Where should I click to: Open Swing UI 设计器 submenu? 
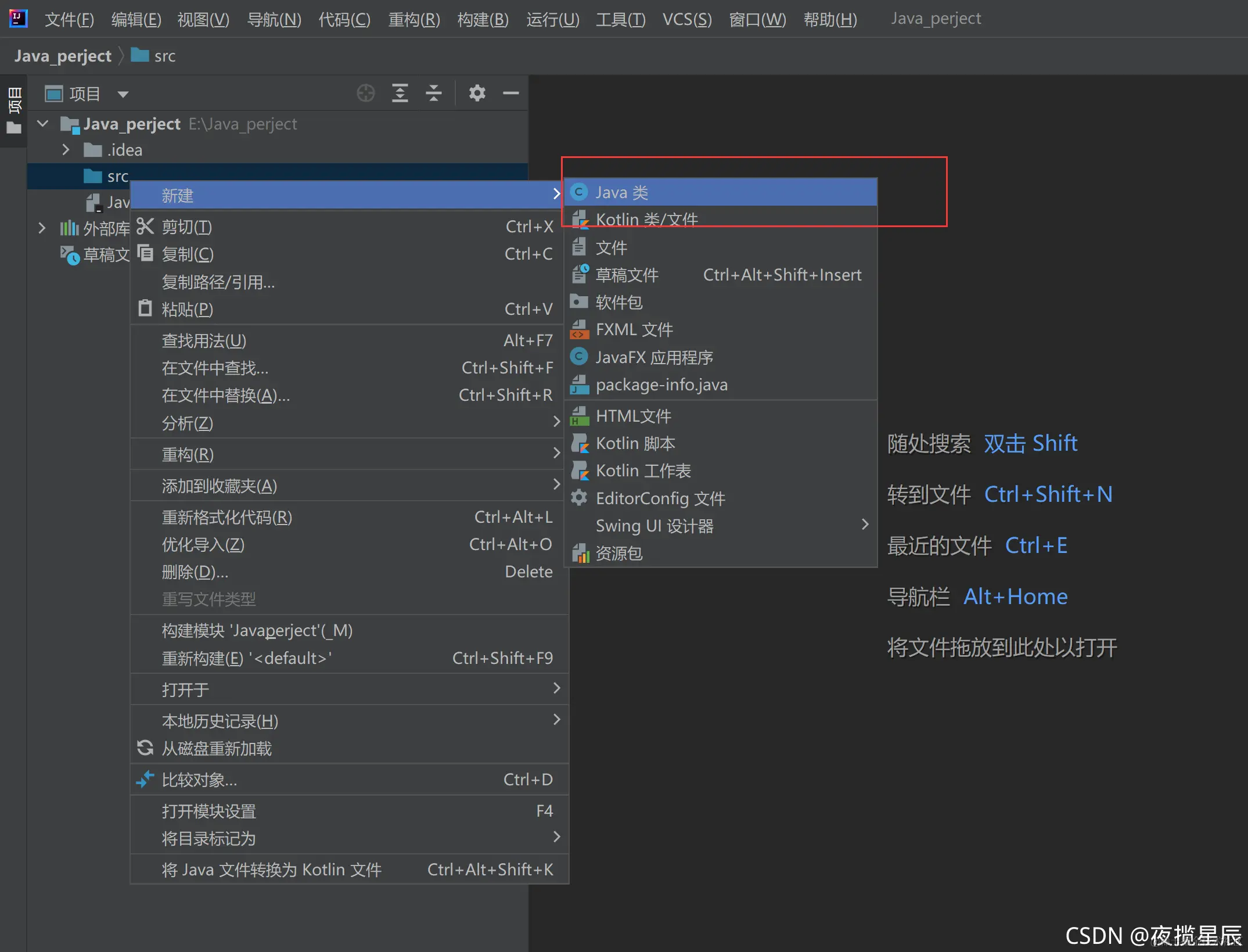(x=654, y=526)
